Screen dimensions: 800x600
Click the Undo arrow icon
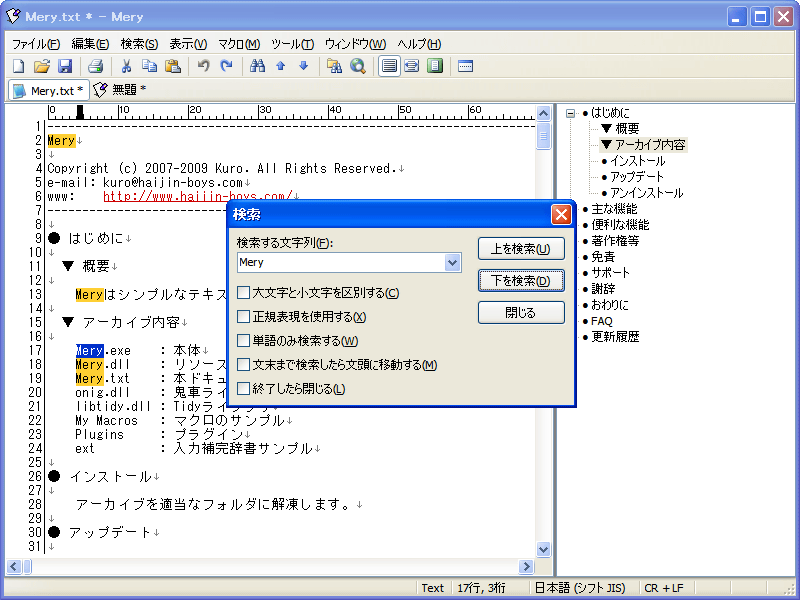click(203, 66)
